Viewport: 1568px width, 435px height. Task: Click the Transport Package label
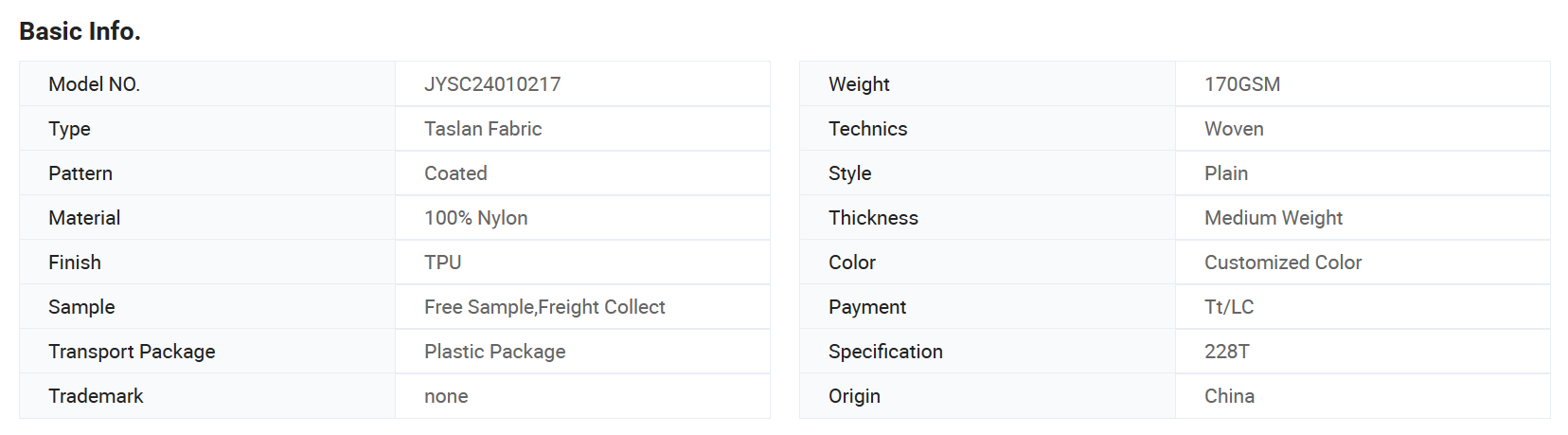(x=132, y=352)
